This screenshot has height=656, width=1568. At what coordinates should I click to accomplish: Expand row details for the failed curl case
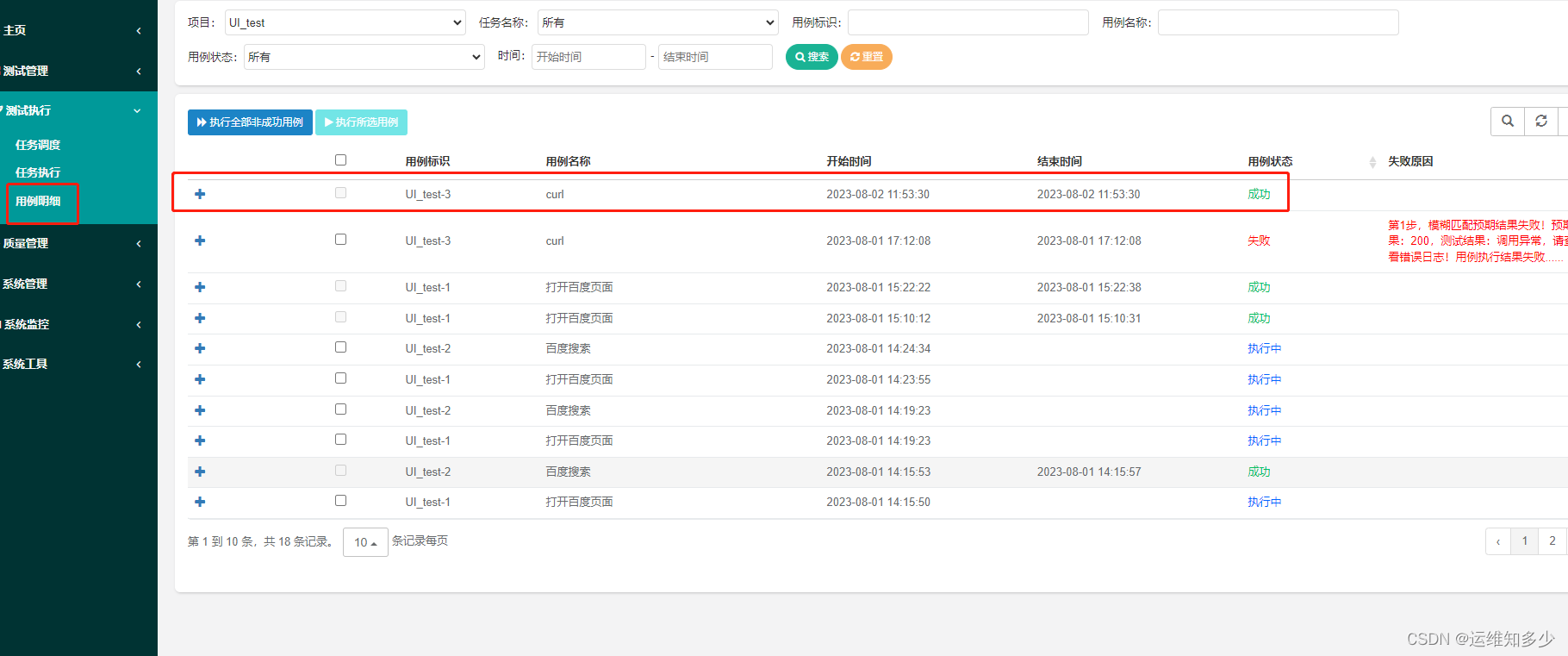pyautogui.click(x=200, y=241)
